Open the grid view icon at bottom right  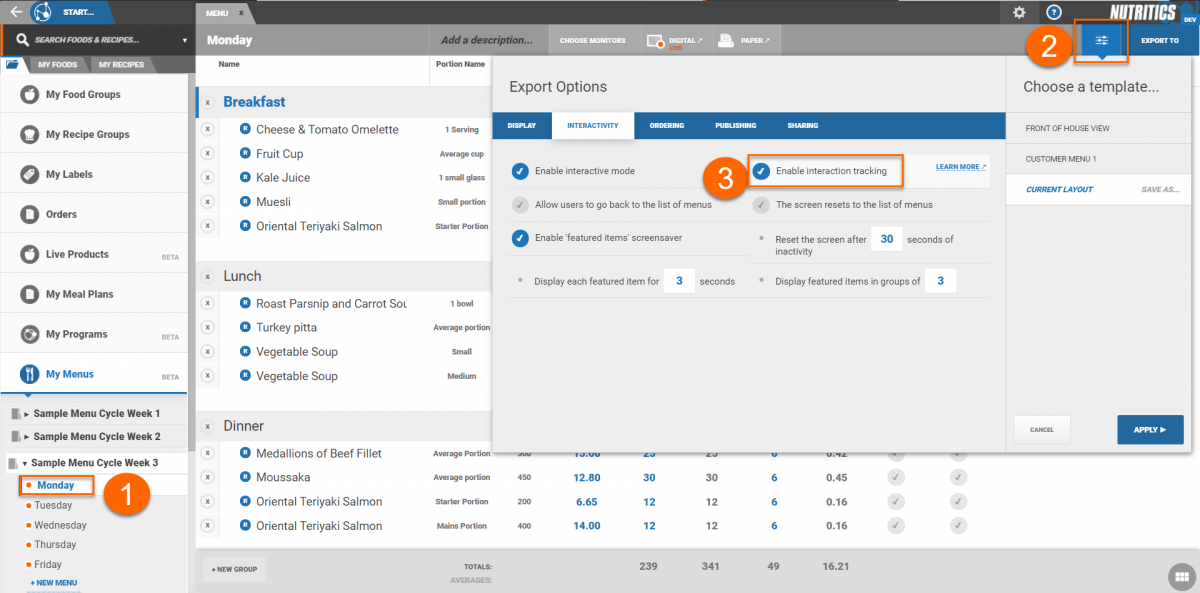click(1180, 576)
